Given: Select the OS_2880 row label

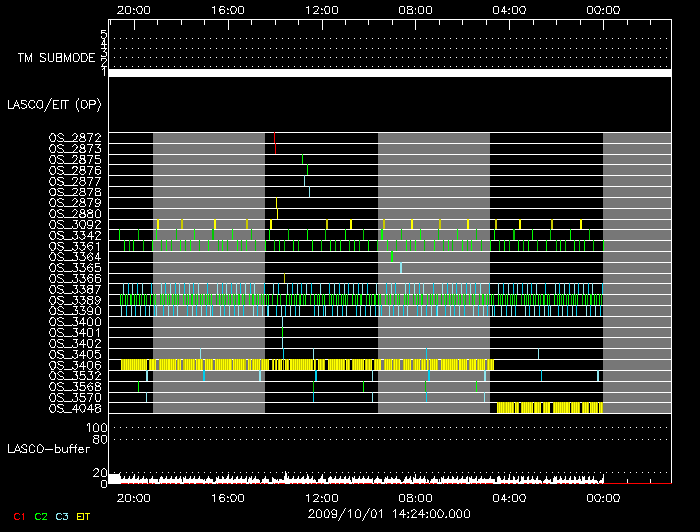Looking at the screenshot, I should pos(75,213).
